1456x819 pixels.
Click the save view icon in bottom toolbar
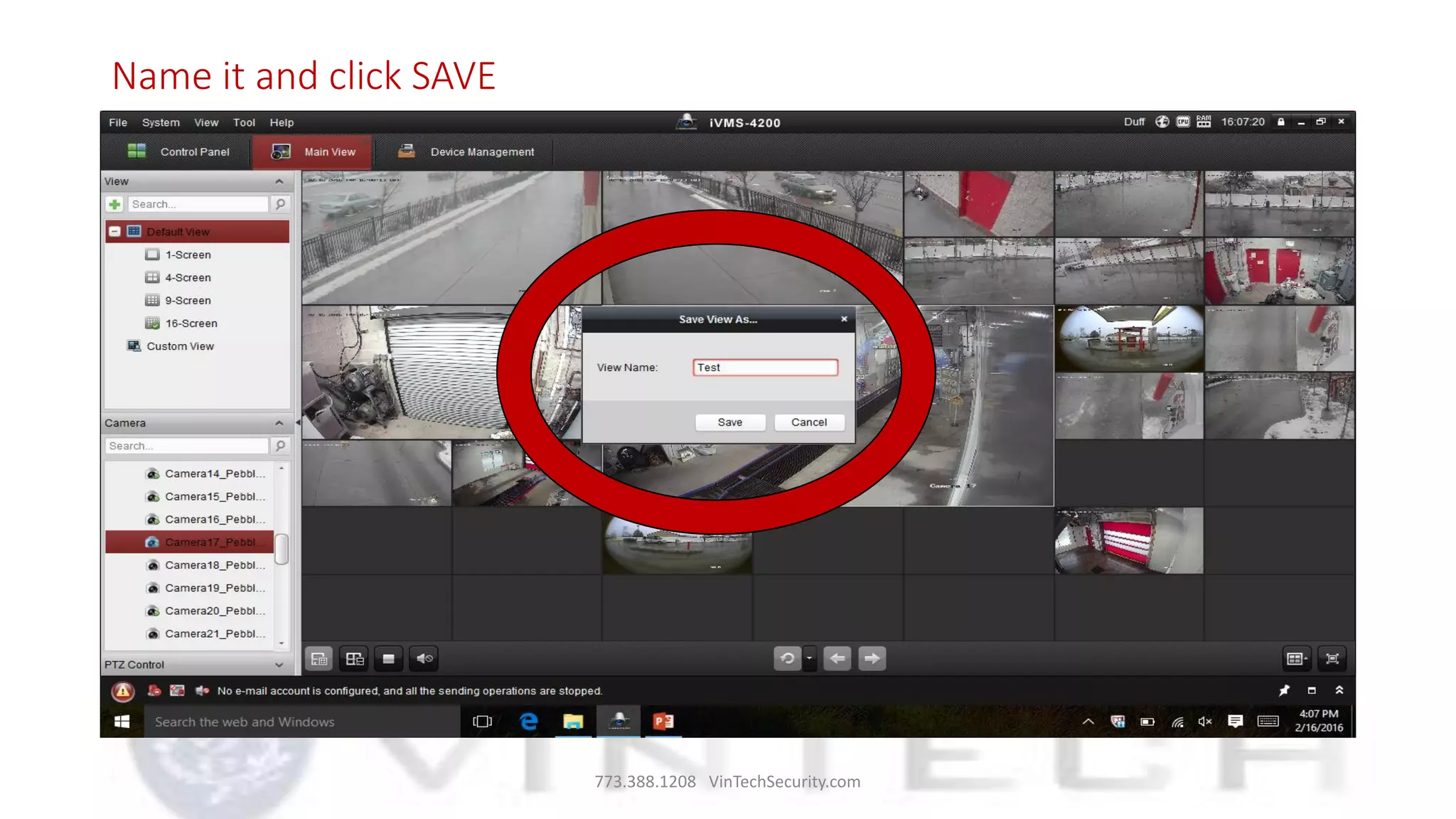coord(319,659)
